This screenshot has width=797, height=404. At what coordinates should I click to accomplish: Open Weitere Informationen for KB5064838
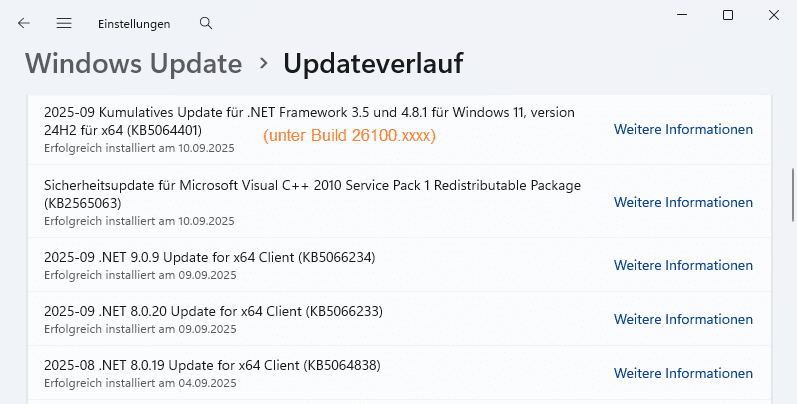click(683, 373)
